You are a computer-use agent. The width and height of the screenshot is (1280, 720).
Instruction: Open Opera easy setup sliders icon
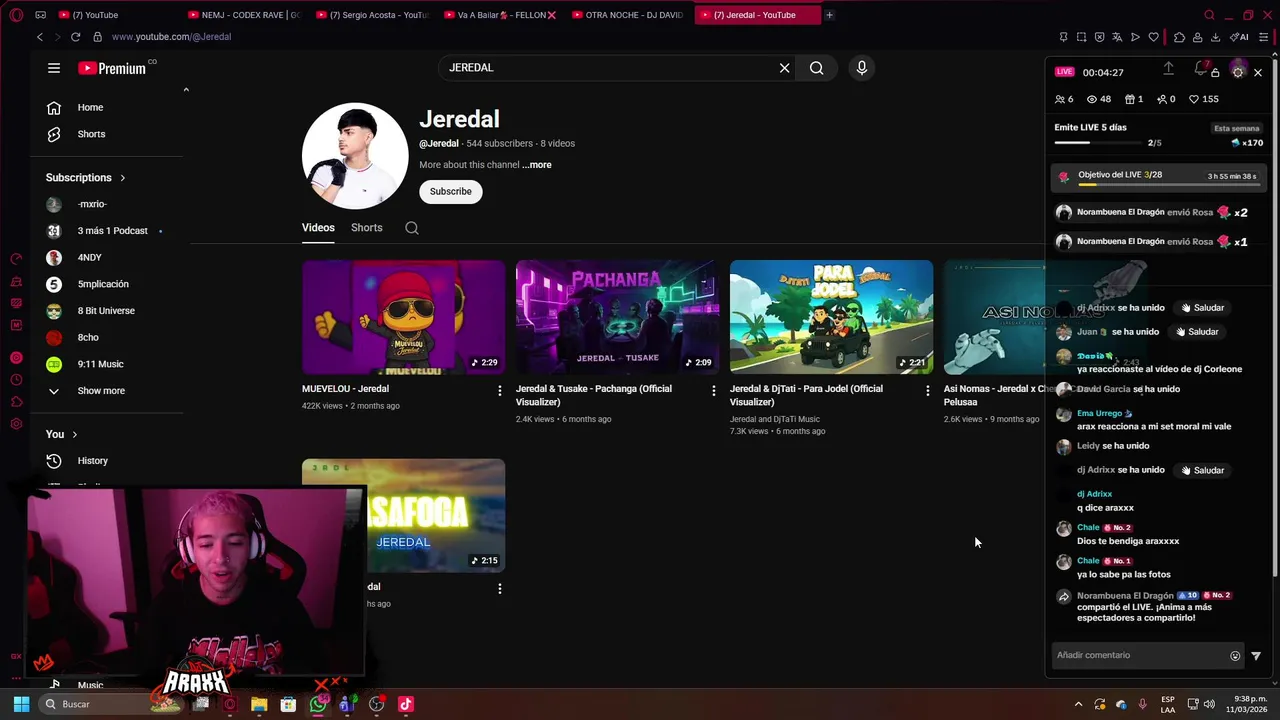pyautogui.click(x=1264, y=37)
